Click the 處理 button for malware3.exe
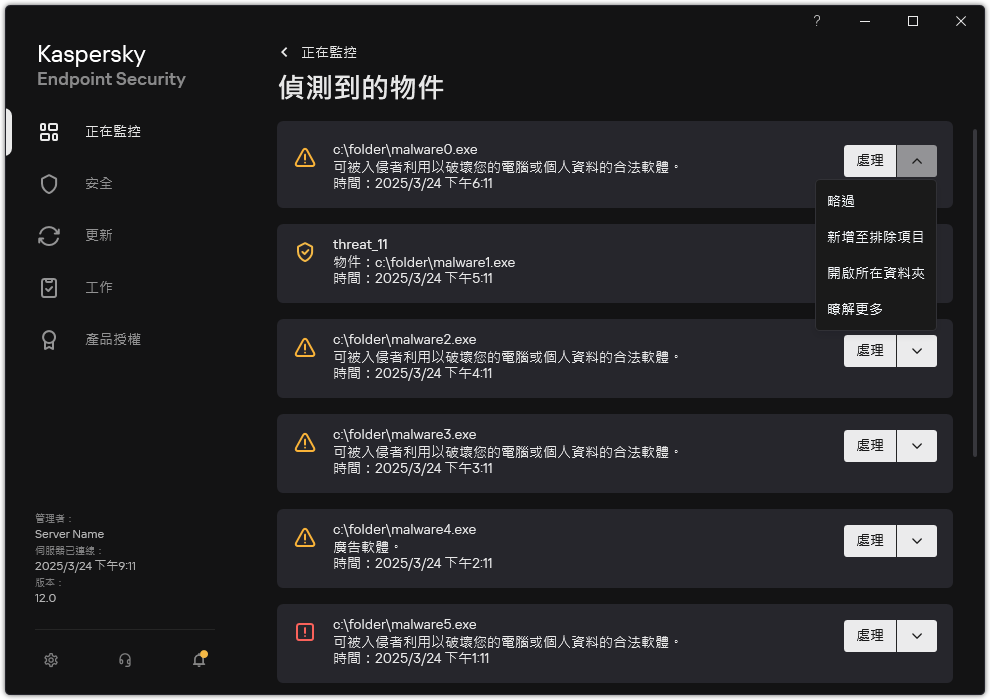 pos(869,445)
